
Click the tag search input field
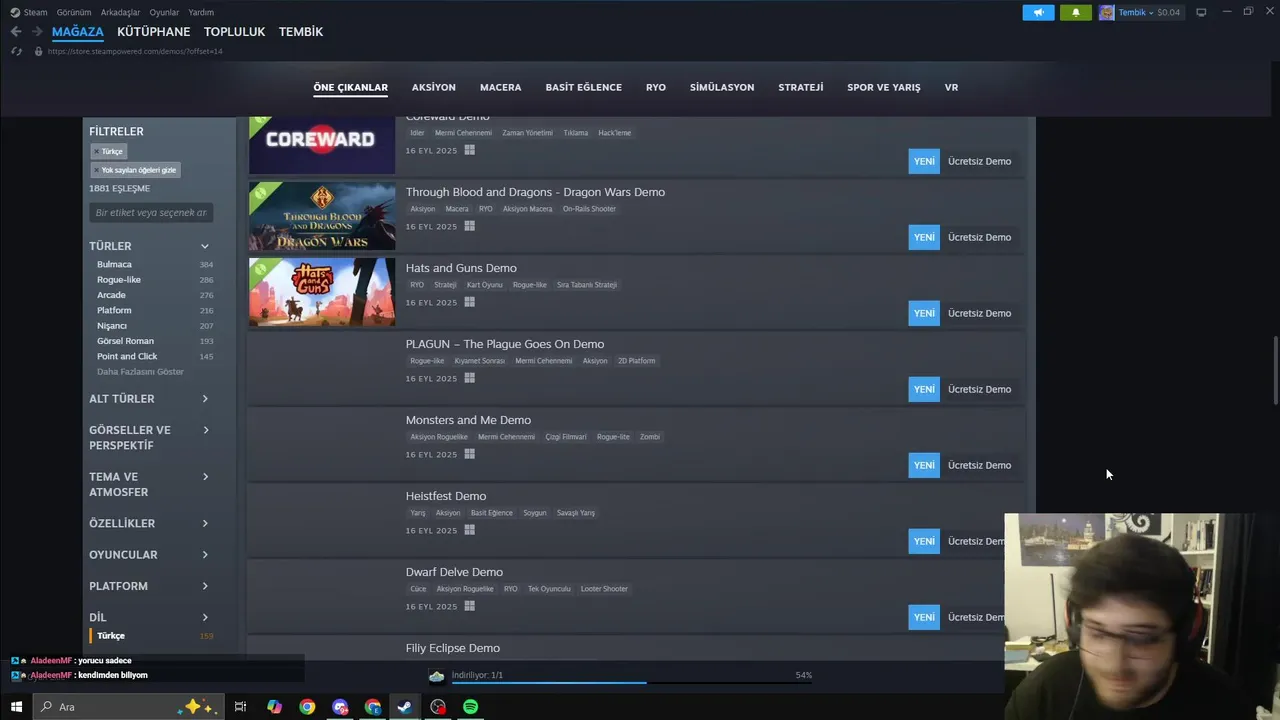(x=151, y=212)
